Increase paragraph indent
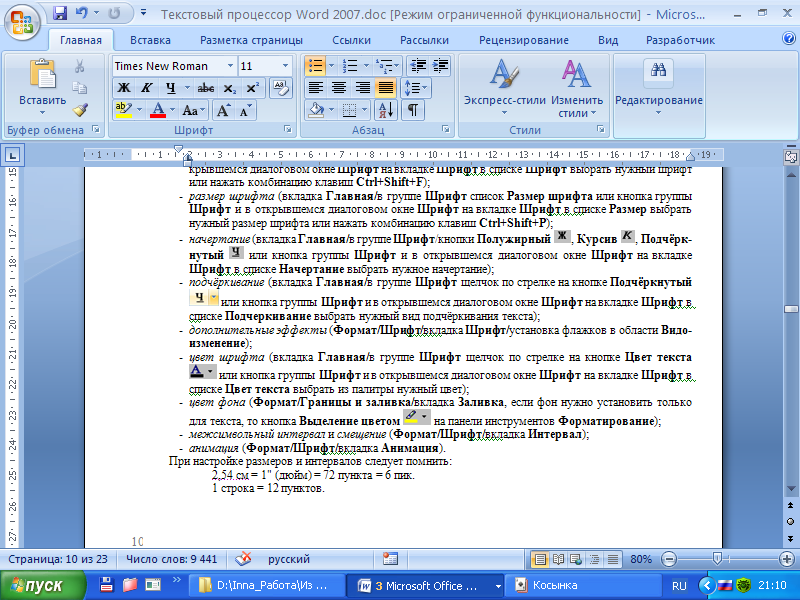The width and height of the screenshot is (800, 600). [440, 66]
